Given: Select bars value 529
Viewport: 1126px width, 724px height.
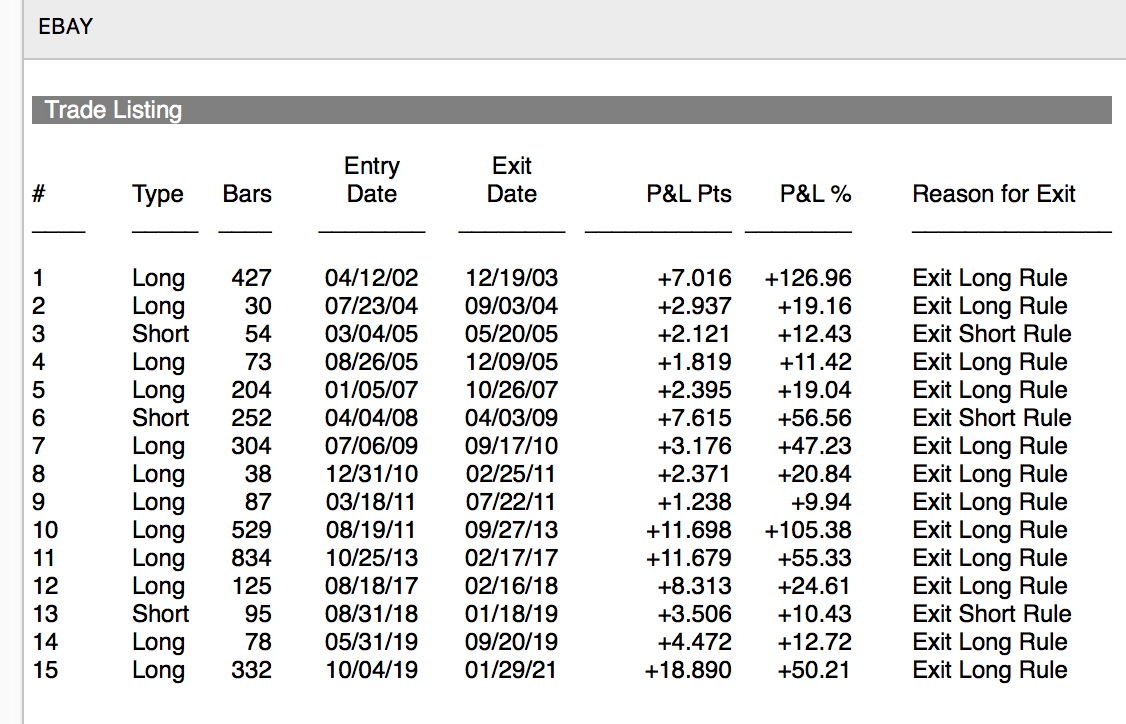Looking at the screenshot, I should (x=251, y=530).
